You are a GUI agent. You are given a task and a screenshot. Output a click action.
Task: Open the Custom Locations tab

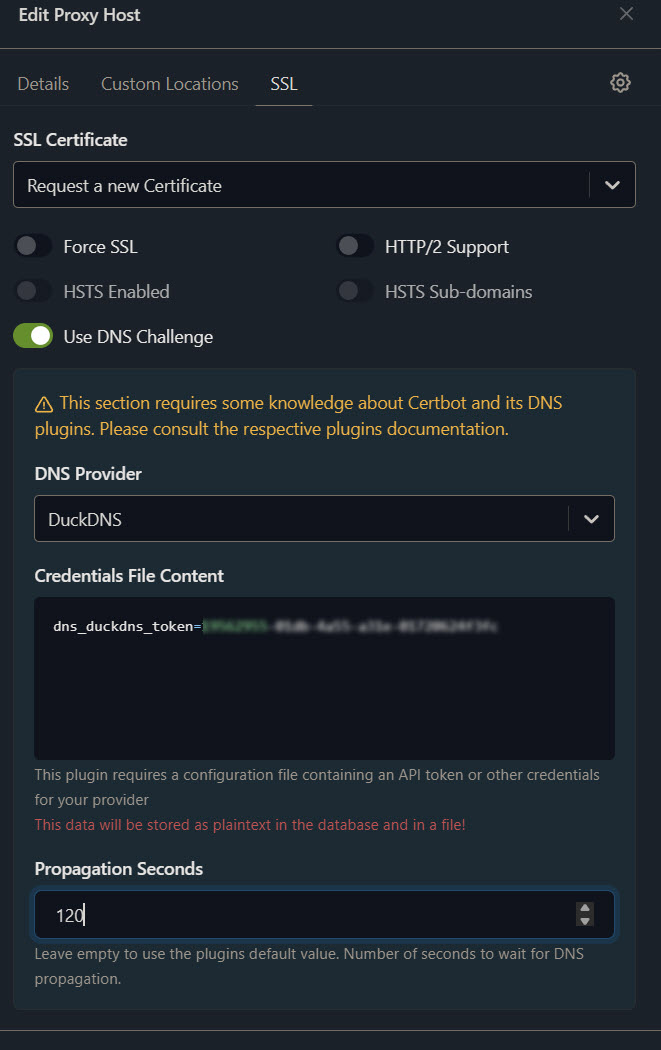coord(170,84)
